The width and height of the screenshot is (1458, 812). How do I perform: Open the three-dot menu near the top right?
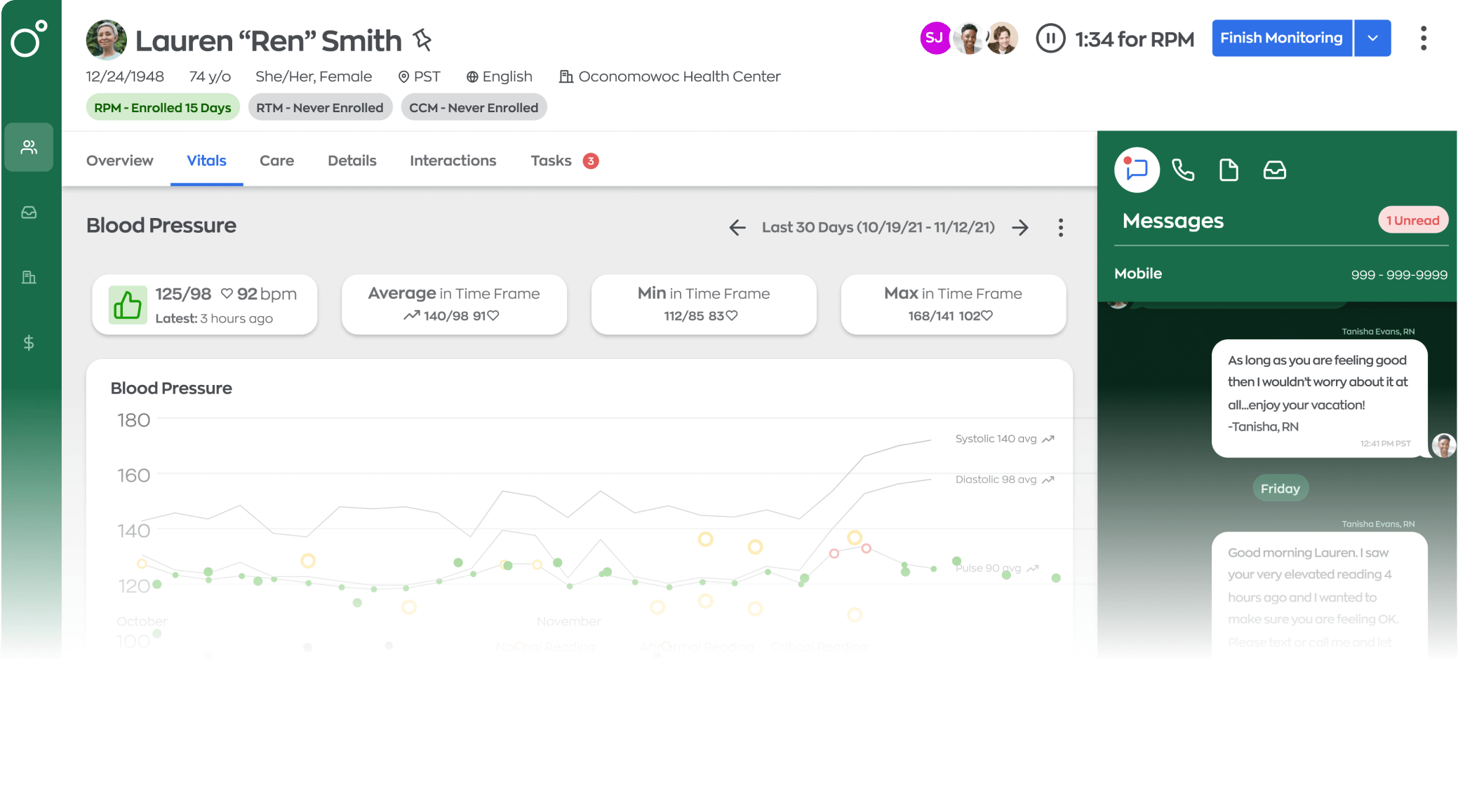pos(1423,39)
